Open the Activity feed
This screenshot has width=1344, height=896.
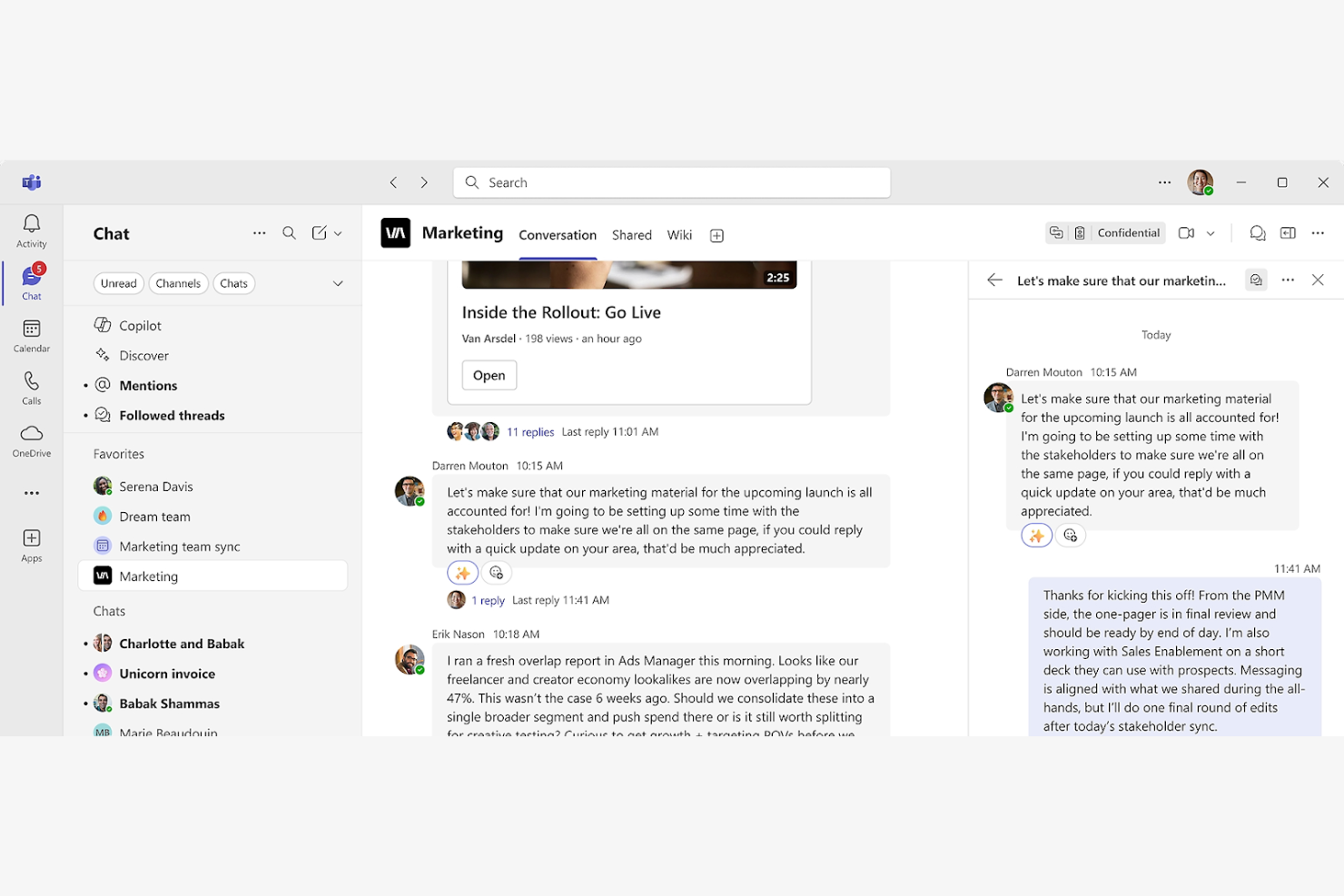click(31, 230)
